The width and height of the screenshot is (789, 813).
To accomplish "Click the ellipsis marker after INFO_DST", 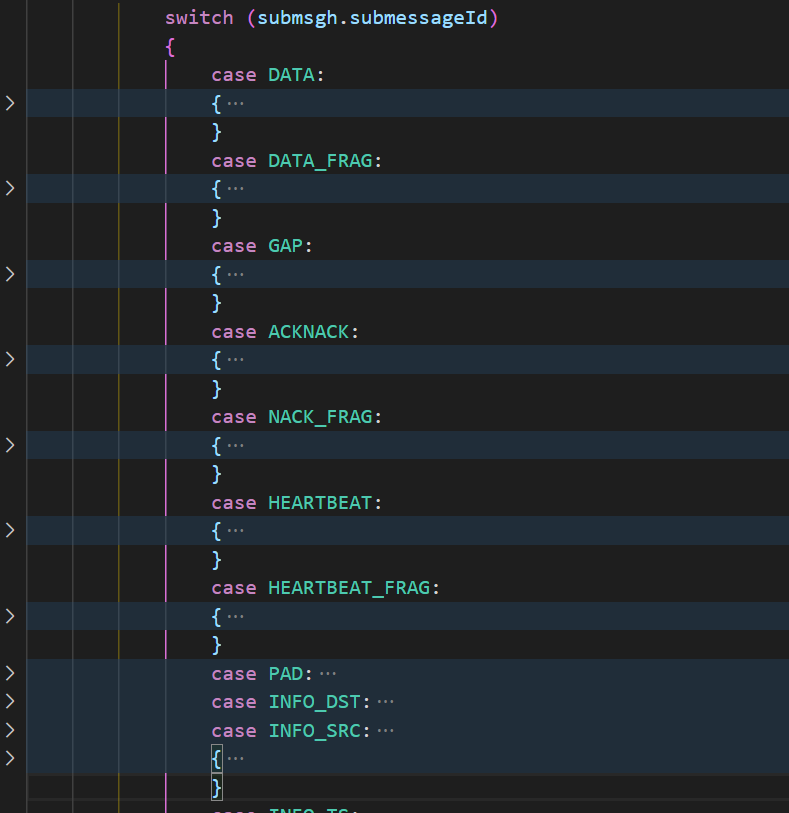I will [x=385, y=702].
